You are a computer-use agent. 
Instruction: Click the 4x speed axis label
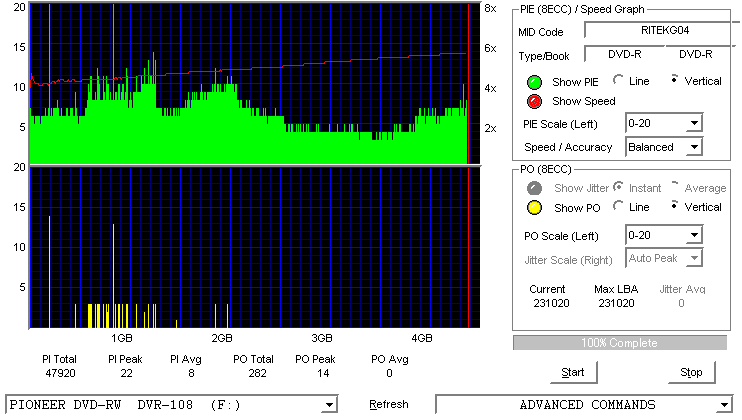490,88
